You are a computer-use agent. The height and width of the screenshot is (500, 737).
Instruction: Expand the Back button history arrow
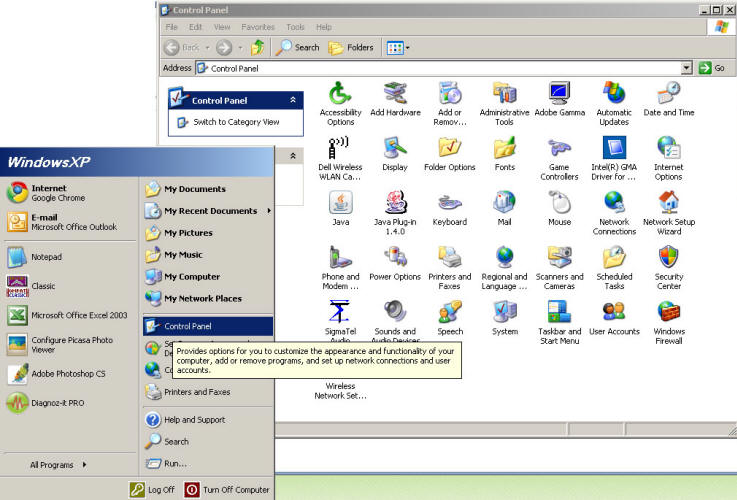click(207, 47)
